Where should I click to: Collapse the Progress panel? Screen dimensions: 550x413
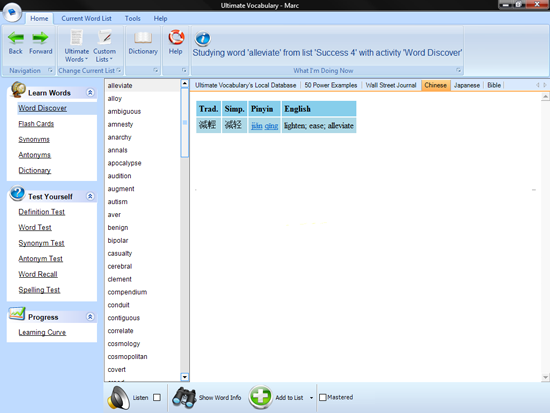click(x=90, y=317)
